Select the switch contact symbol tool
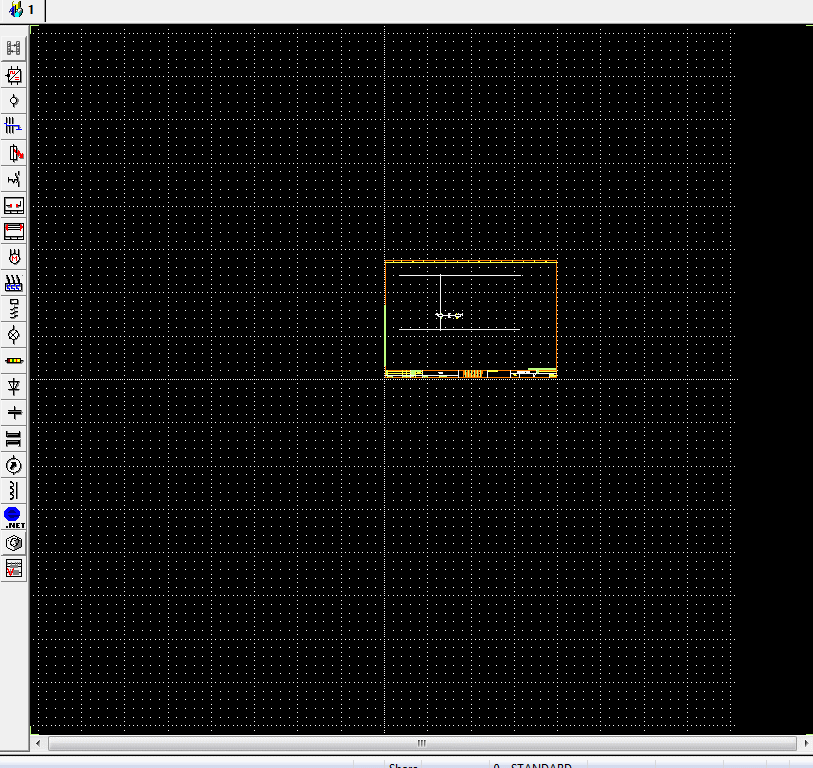Image resolution: width=813 pixels, height=768 pixels. click(13, 179)
